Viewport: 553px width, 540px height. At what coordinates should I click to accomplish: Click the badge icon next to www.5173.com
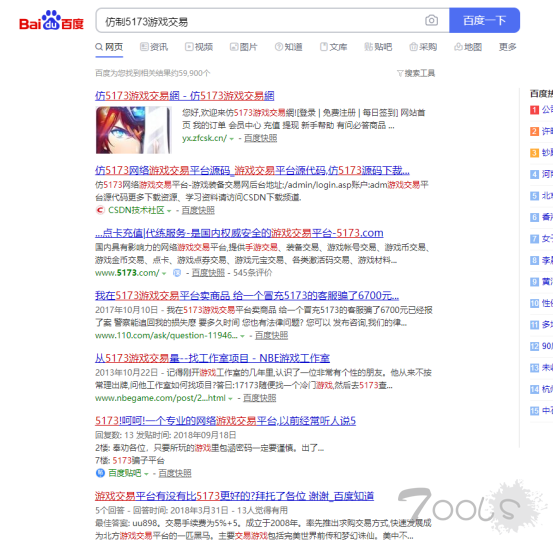(177, 273)
